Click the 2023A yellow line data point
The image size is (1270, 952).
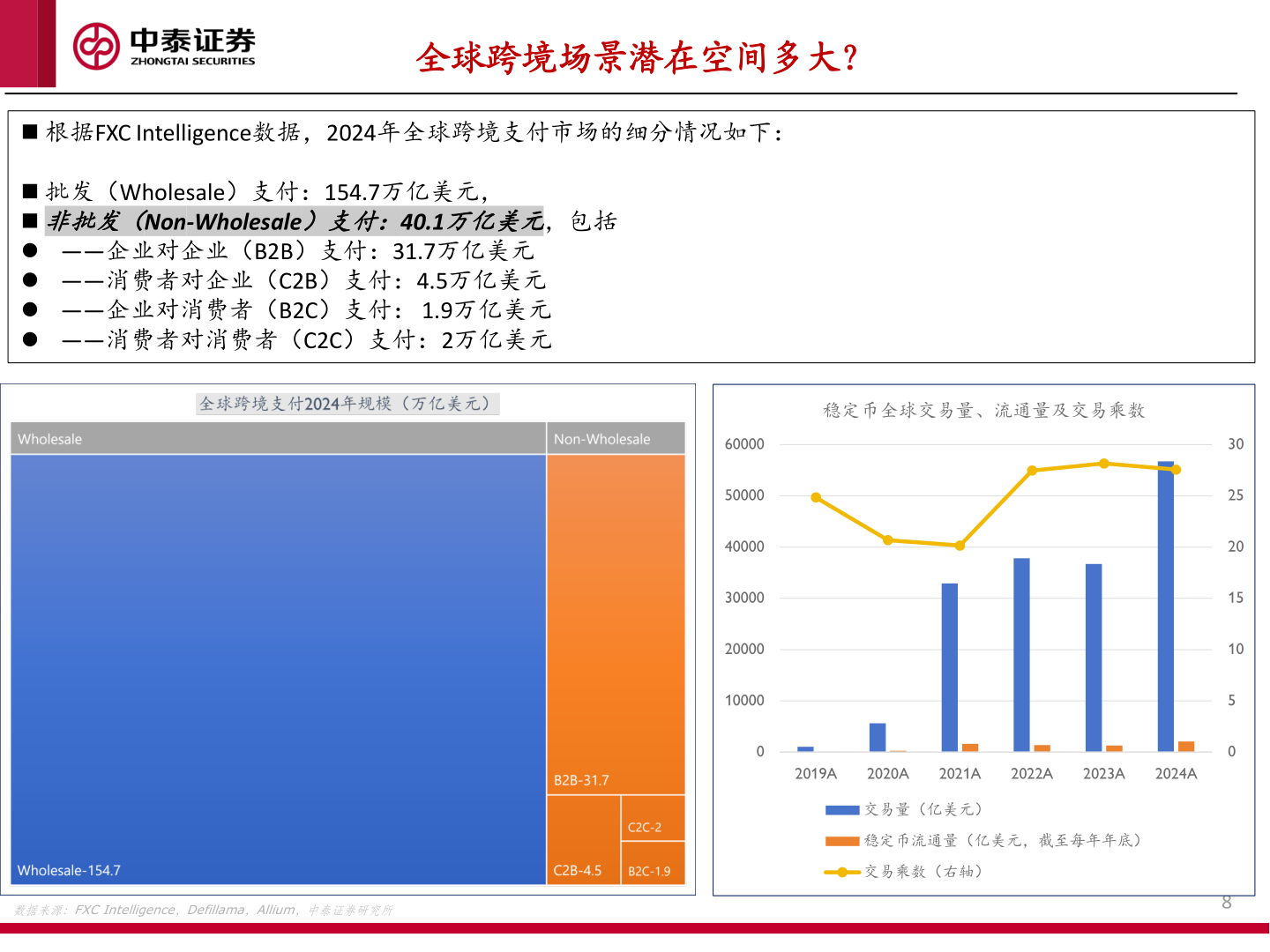pos(1104,464)
